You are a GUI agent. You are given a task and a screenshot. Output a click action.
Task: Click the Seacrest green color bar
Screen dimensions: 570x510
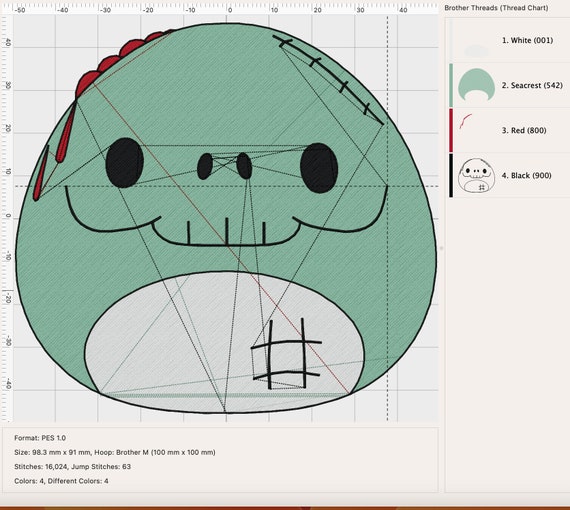click(x=451, y=85)
